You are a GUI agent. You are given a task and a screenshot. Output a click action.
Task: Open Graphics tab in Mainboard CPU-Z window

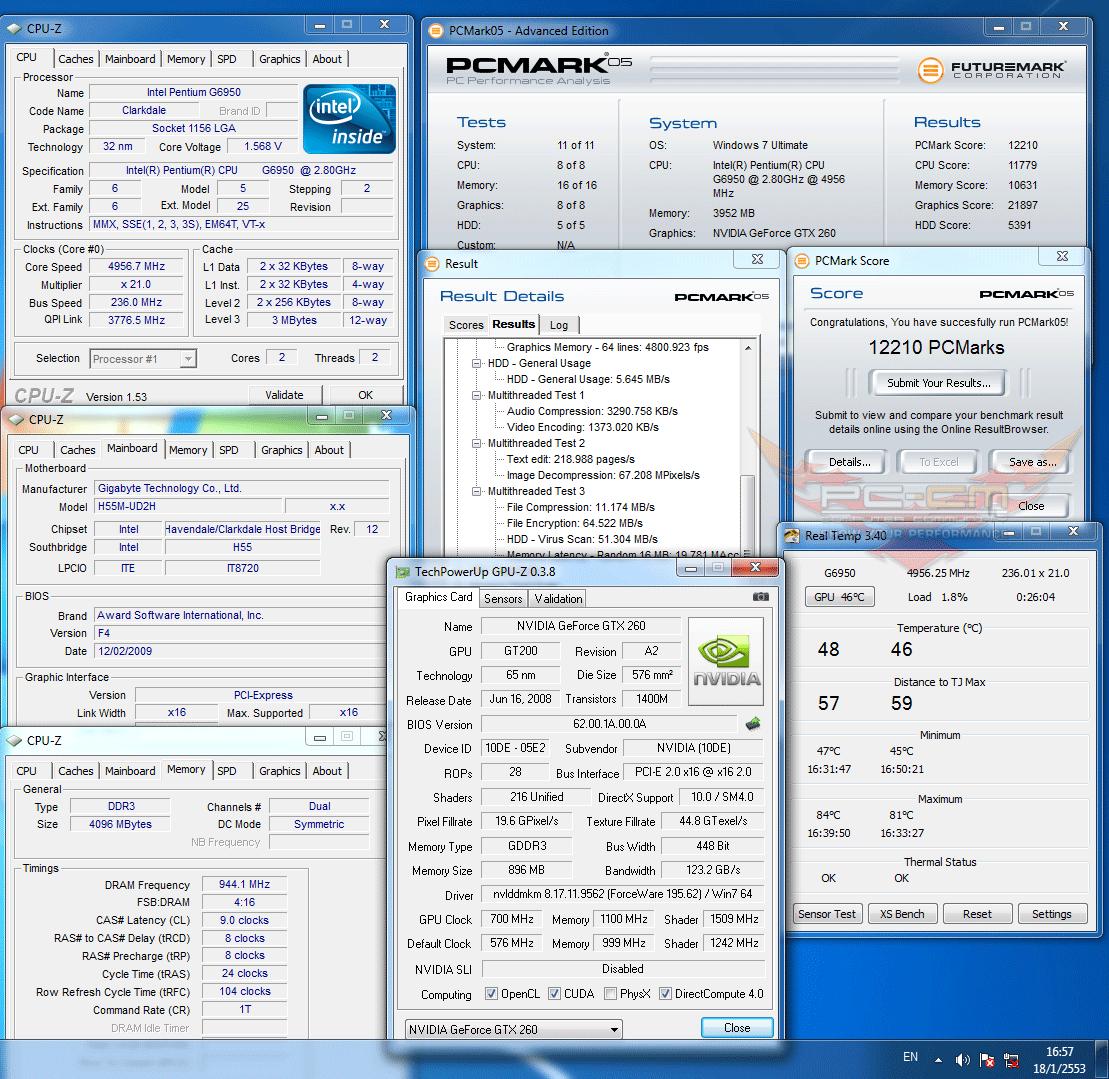click(x=281, y=450)
